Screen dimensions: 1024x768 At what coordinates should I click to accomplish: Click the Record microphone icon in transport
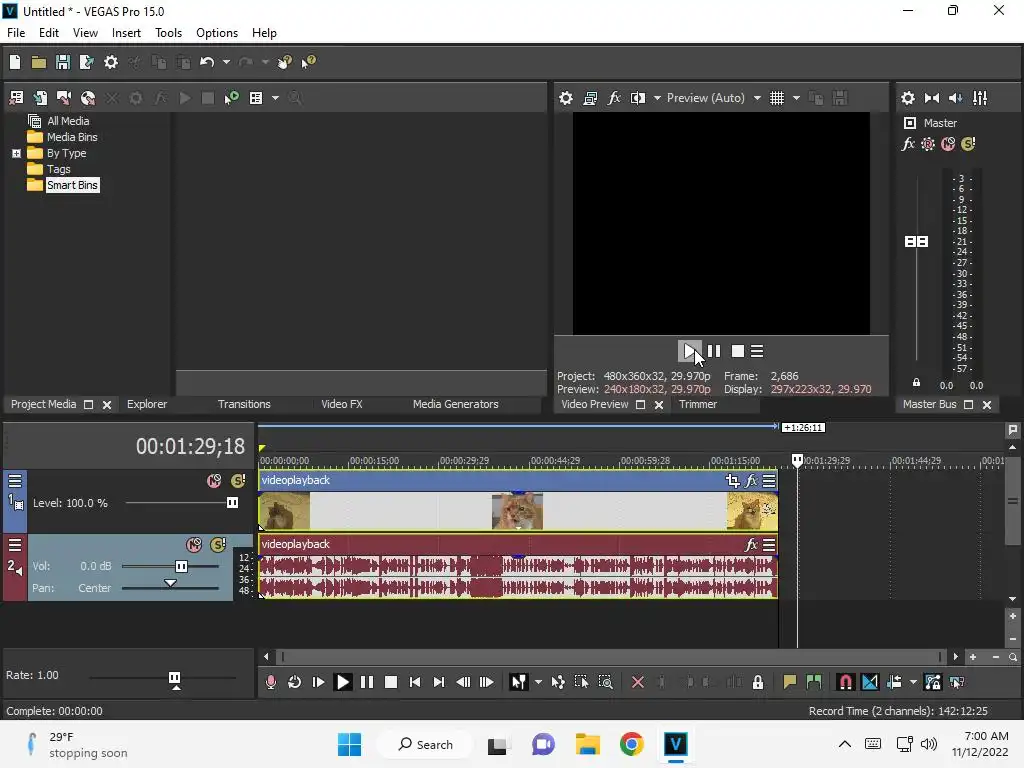[270, 682]
